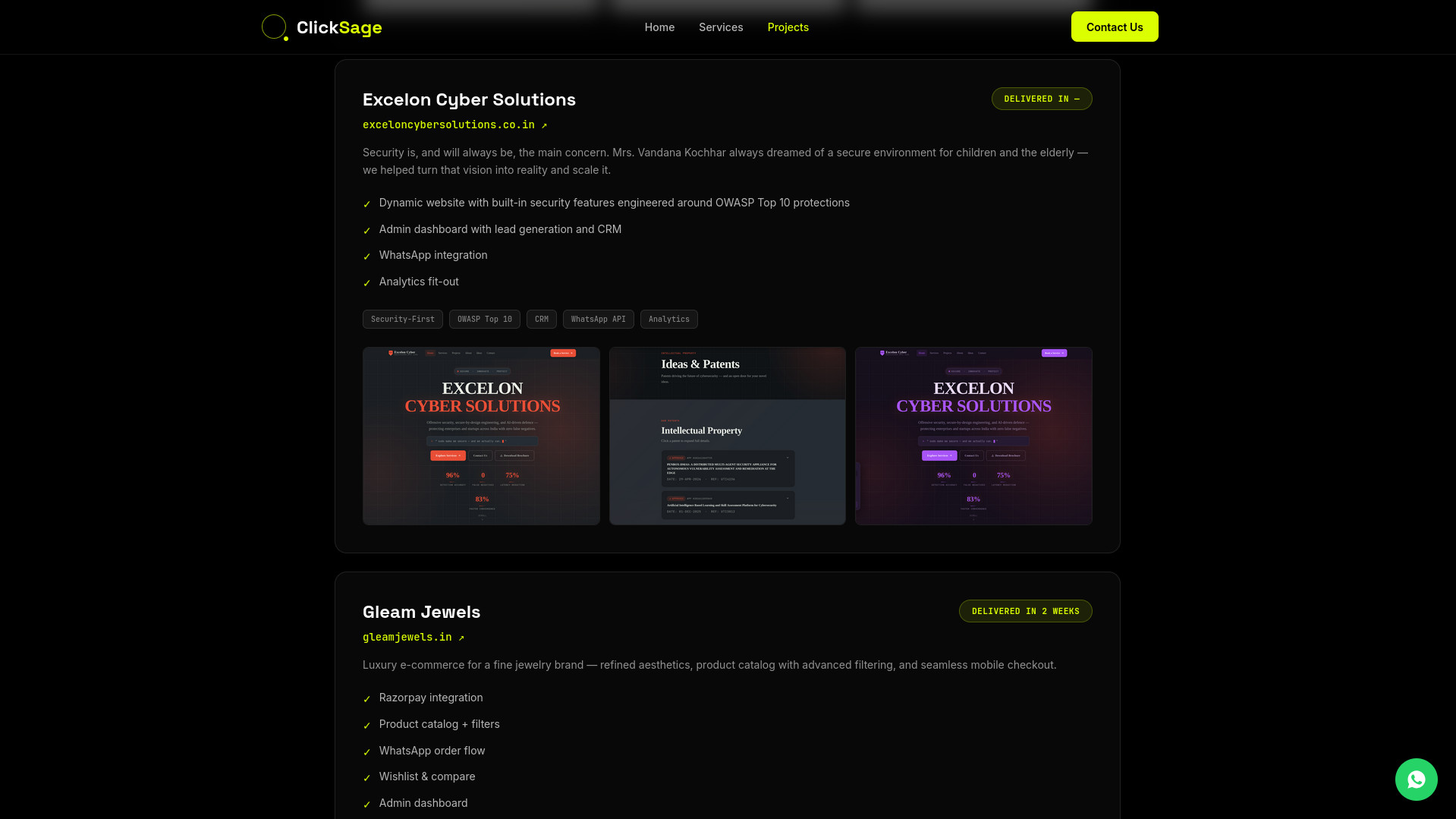The image size is (1456, 819).
Task: Click the Security-First tag
Action: 403,319
